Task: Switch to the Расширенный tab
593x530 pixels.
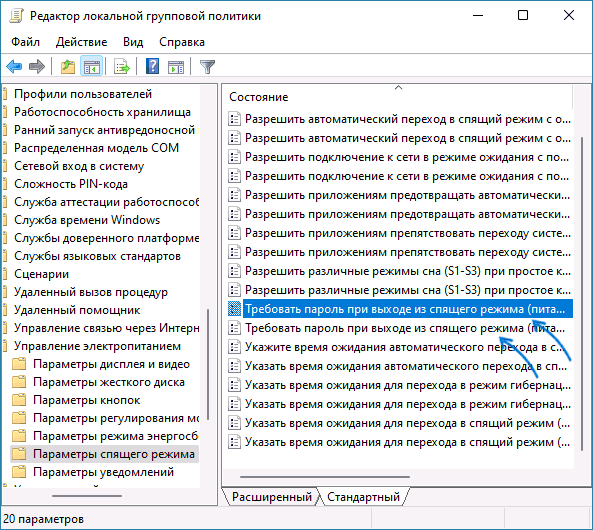Action: coord(272,497)
